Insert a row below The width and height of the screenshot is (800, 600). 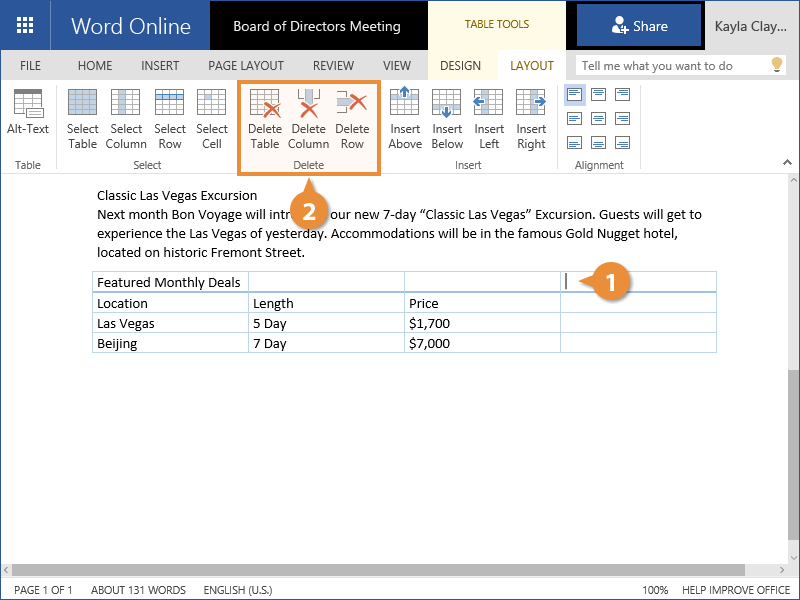pos(447,119)
